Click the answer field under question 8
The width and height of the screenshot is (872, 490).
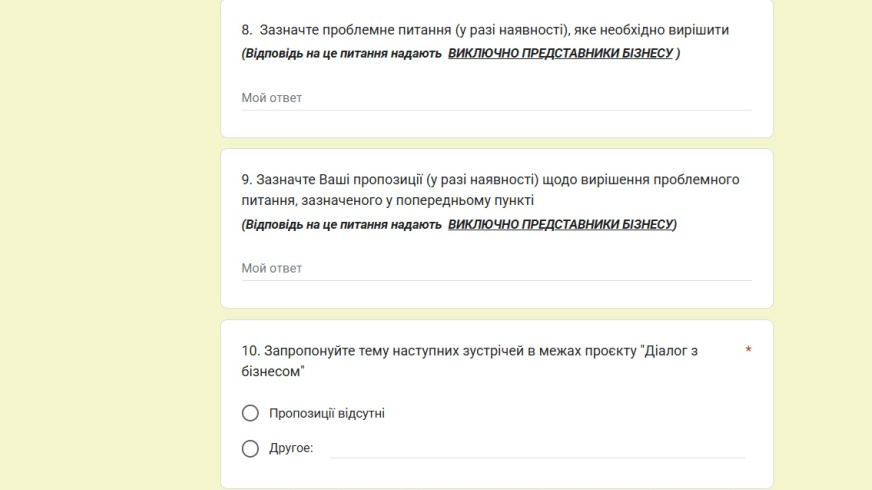(496, 98)
